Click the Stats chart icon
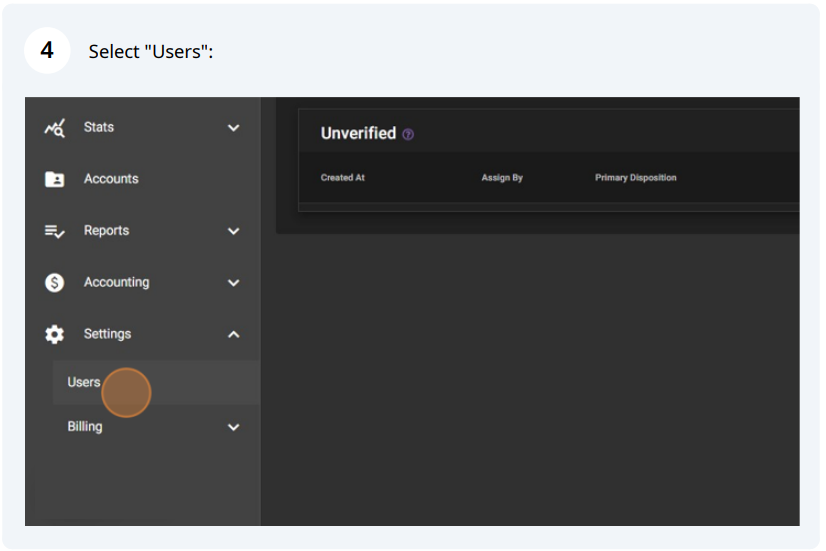826x551 pixels. [54, 127]
